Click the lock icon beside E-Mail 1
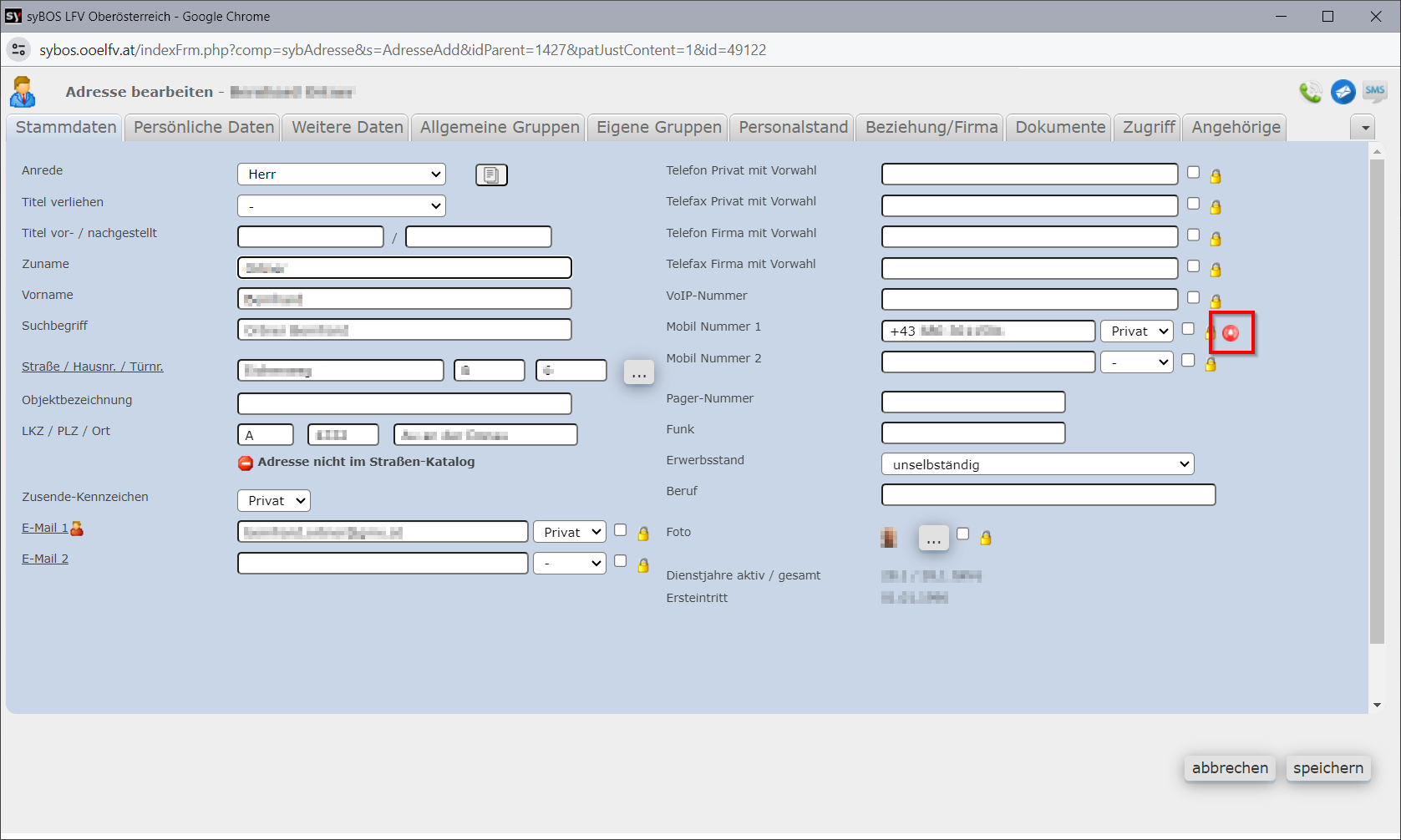The height and width of the screenshot is (840, 1401). (643, 534)
